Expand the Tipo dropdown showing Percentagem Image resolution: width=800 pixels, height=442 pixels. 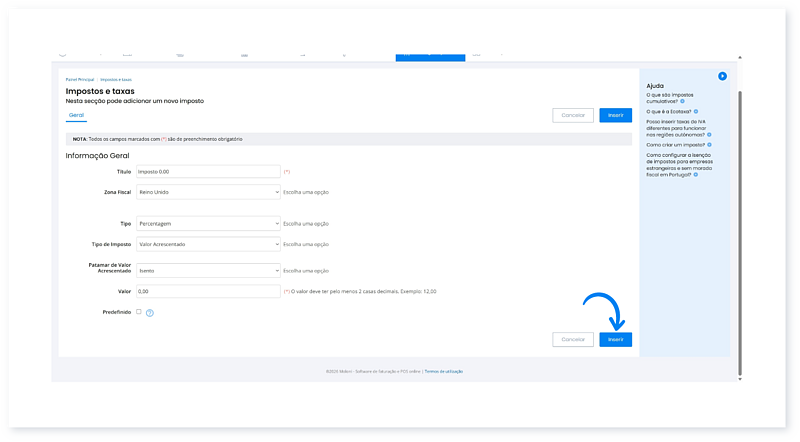pyautogui.click(x=208, y=224)
